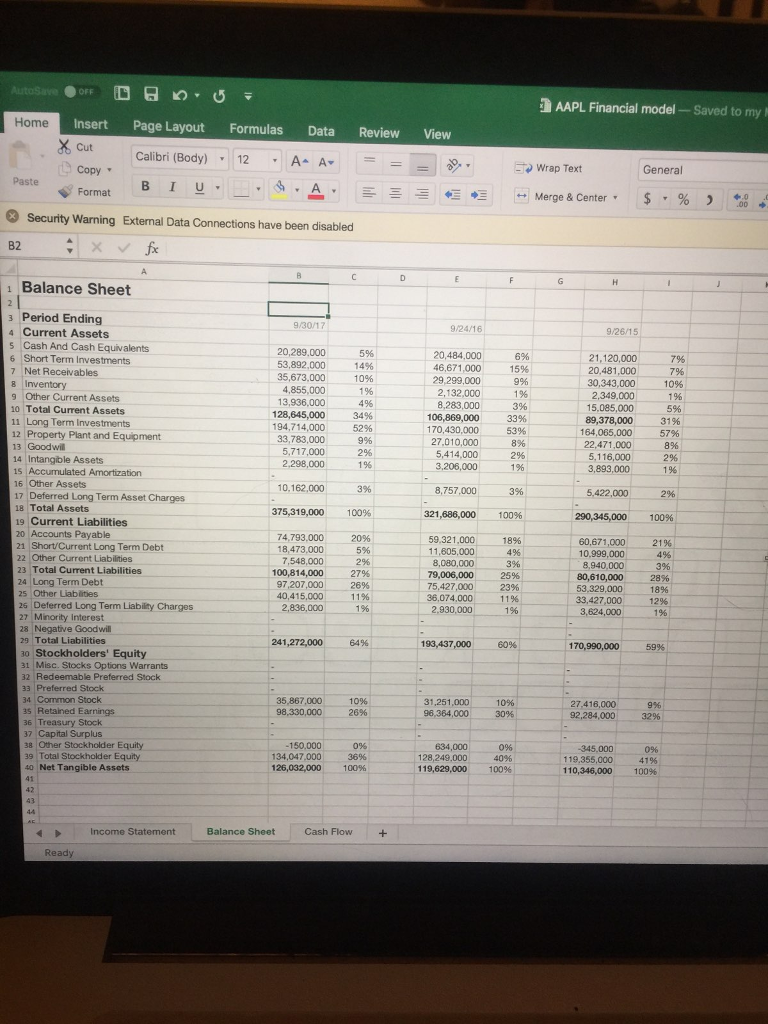The height and width of the screenshot is (1024, 768).
Task: Open the Copy options dropdown arrow
Action: [x=109, y=170]
